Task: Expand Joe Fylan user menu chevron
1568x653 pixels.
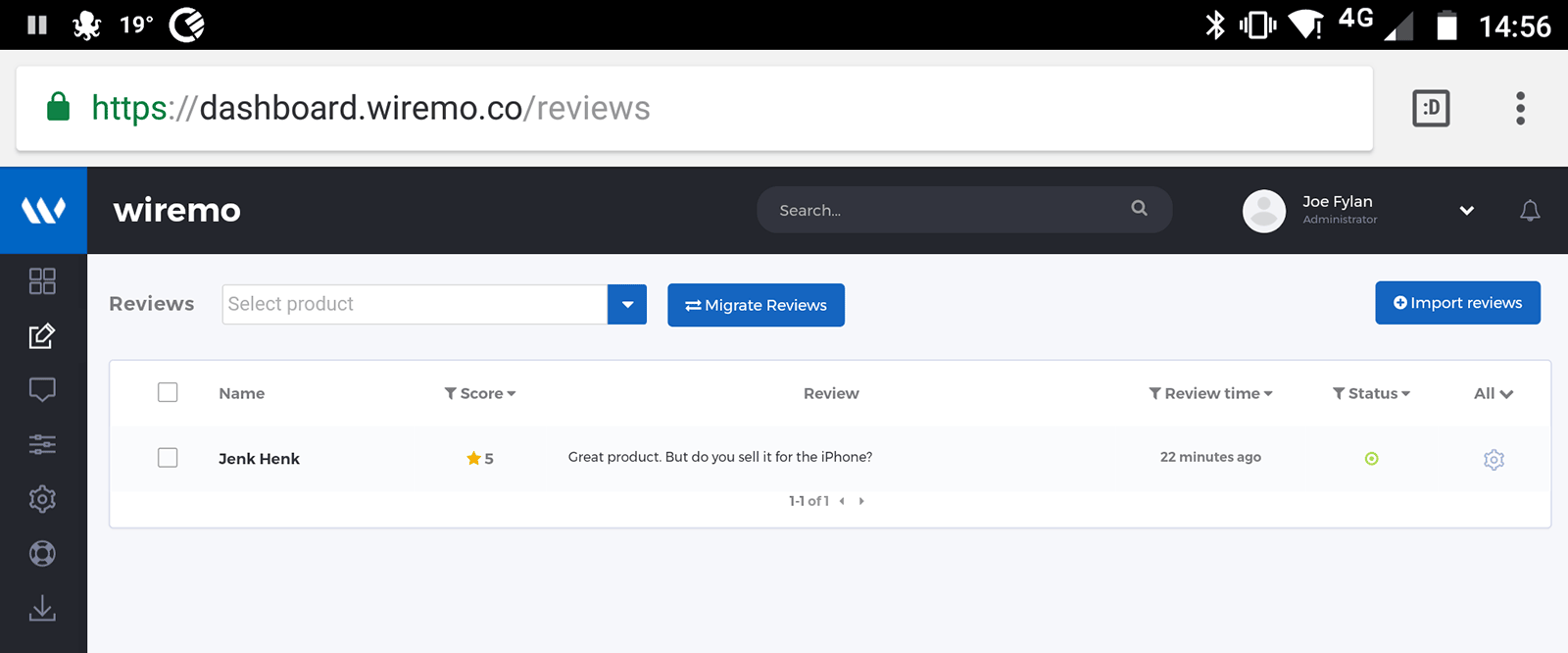Action: pos(1466,210)
